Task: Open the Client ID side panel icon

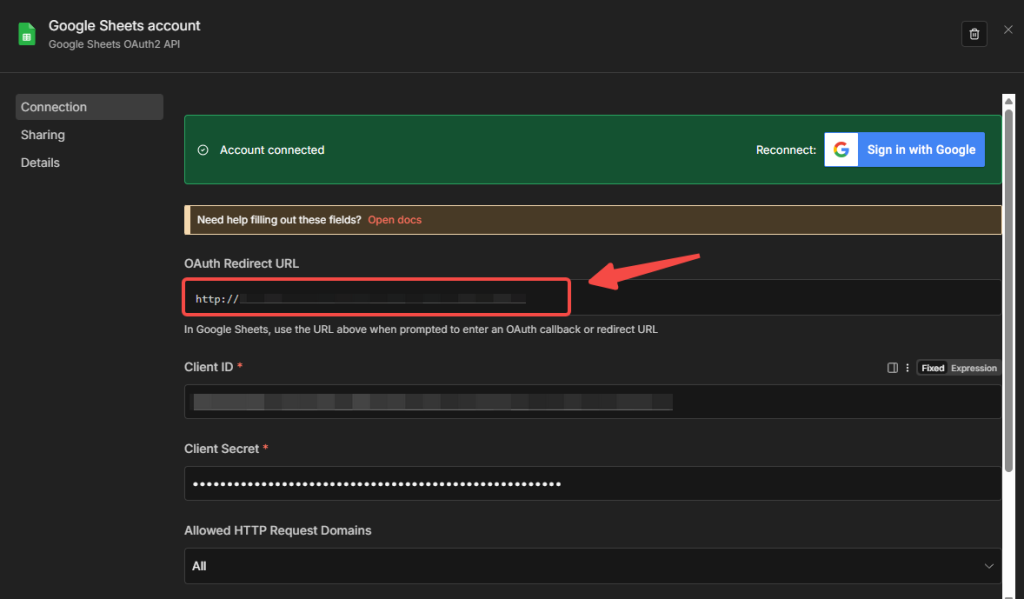Action: click(x=892, y=368)
